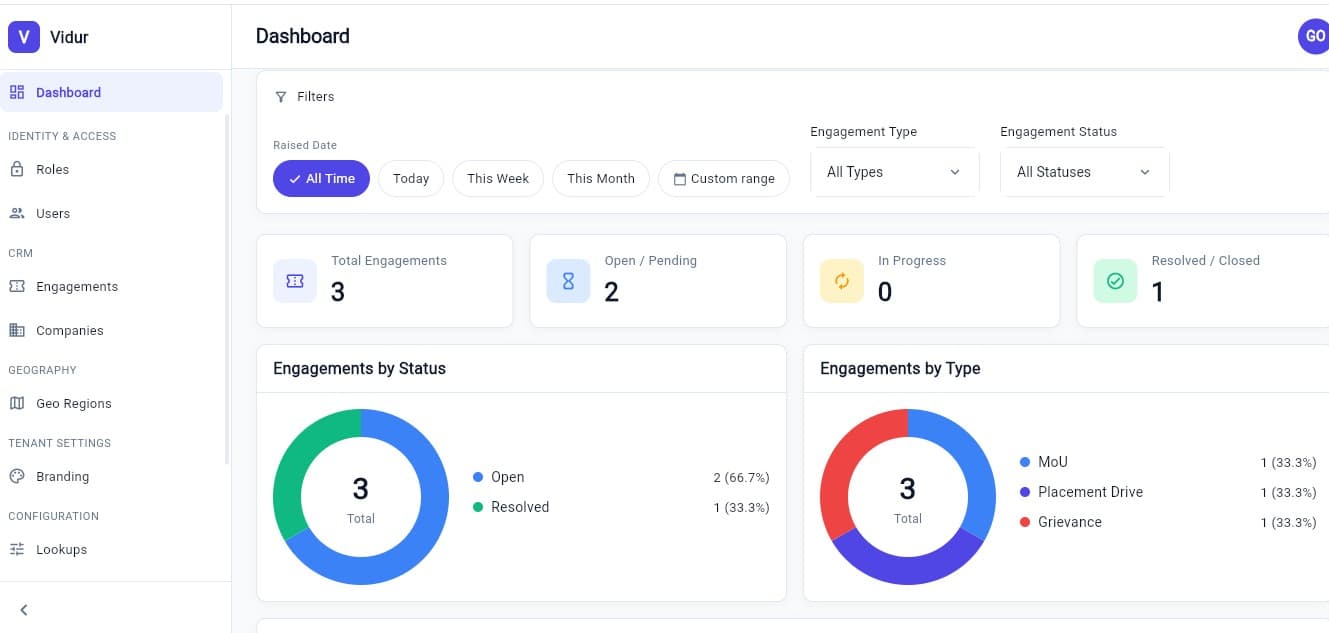Viewport: 1329px width, 633px height.
Task: Click the Vidur logo icon
Action: tap(24, 37)
